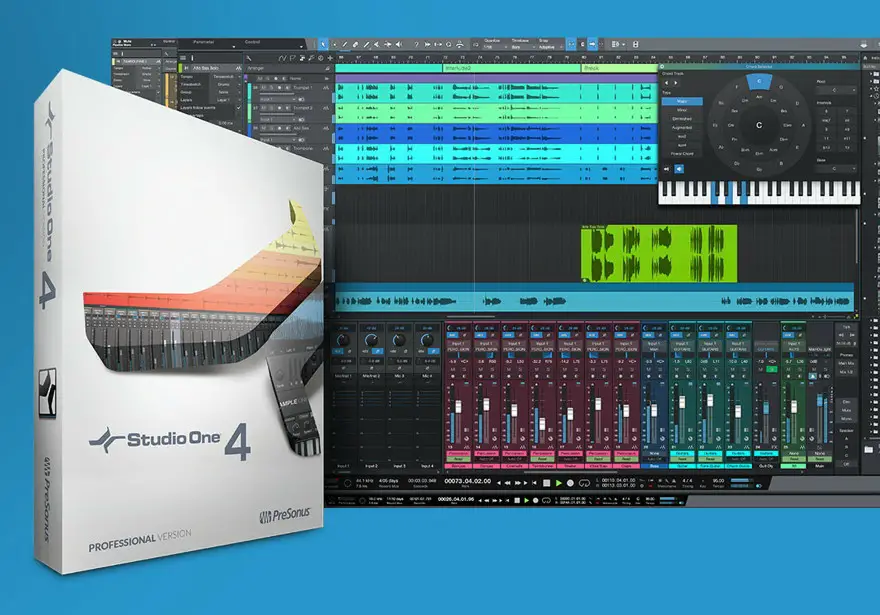Select the Eraser tool
Image resolution: width=880 pixels, height=615 pixels.
[x=355, y=44]
